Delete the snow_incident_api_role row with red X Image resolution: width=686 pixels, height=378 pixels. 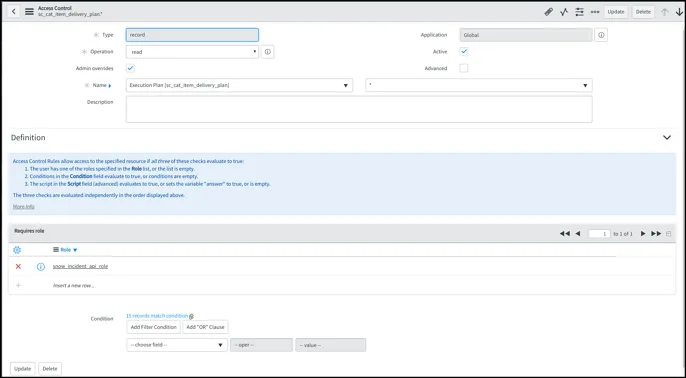18,266
